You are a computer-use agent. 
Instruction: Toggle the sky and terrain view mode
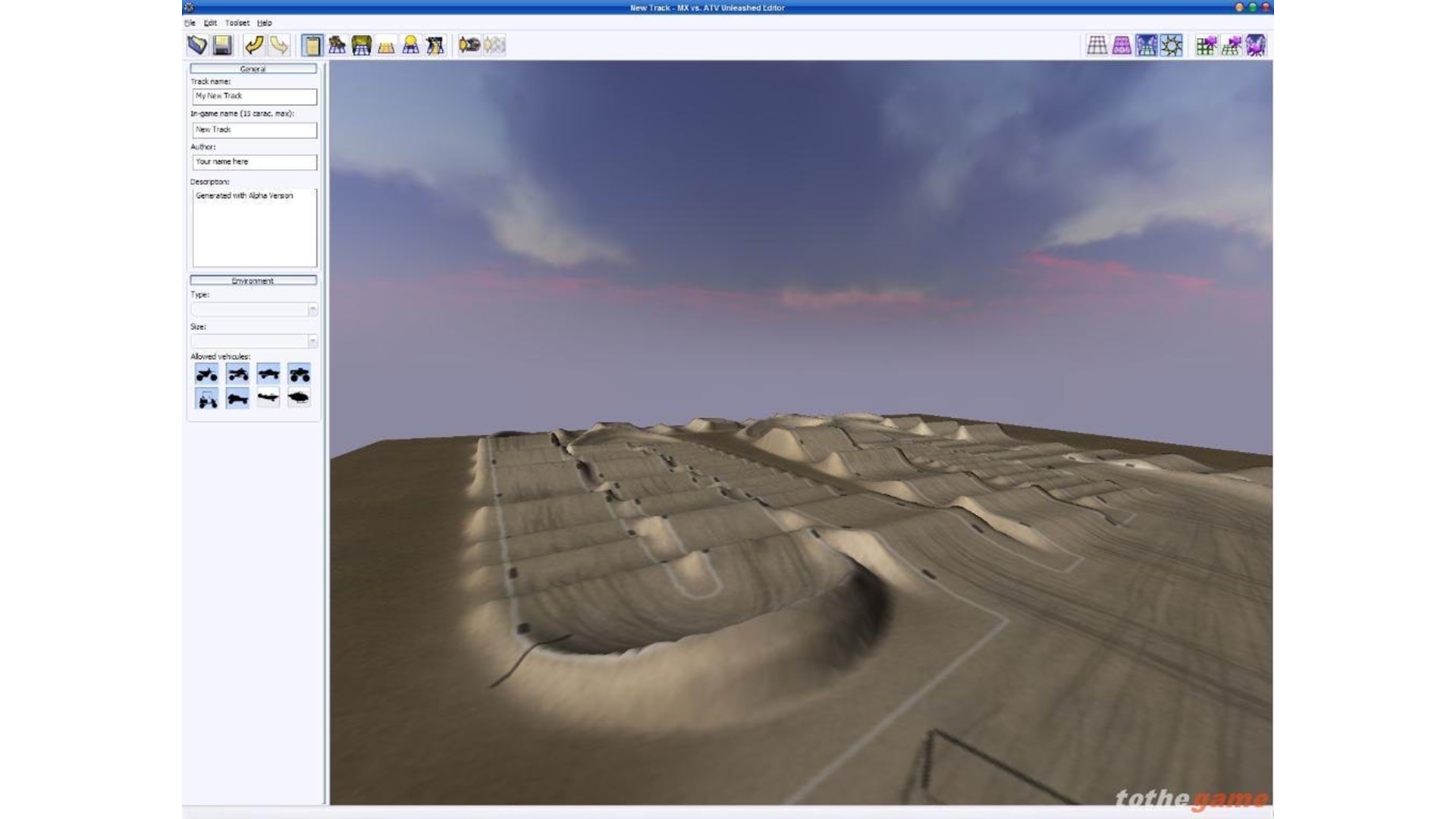(1147, 45)
